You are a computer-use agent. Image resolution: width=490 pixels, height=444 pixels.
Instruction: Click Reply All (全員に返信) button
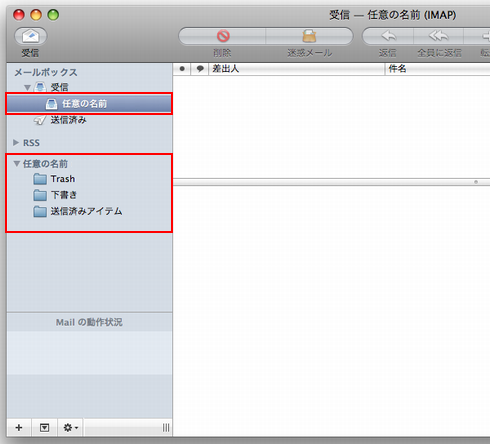click(438, 36)
